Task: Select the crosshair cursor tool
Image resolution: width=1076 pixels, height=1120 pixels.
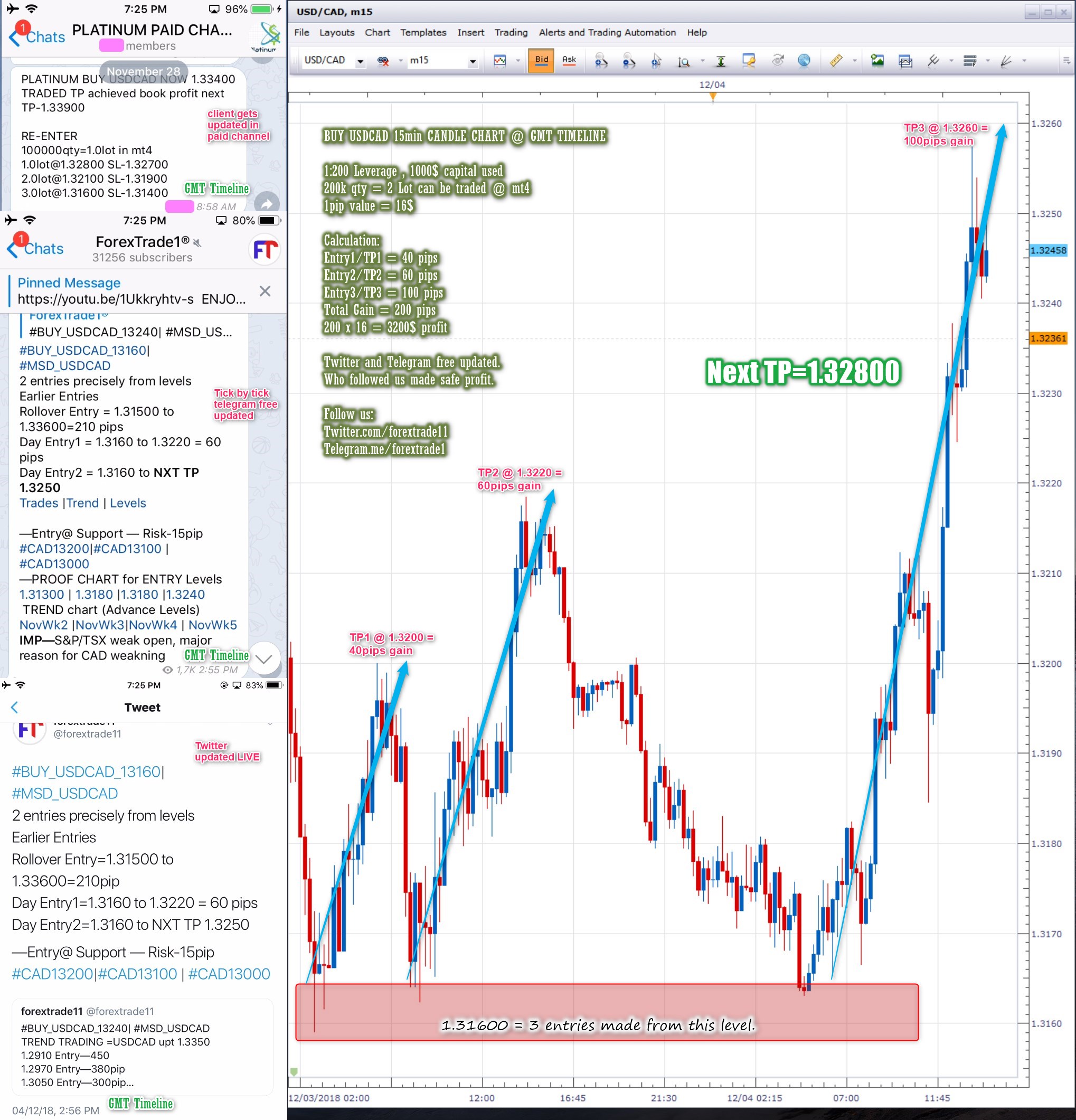Action: (657, 61)
